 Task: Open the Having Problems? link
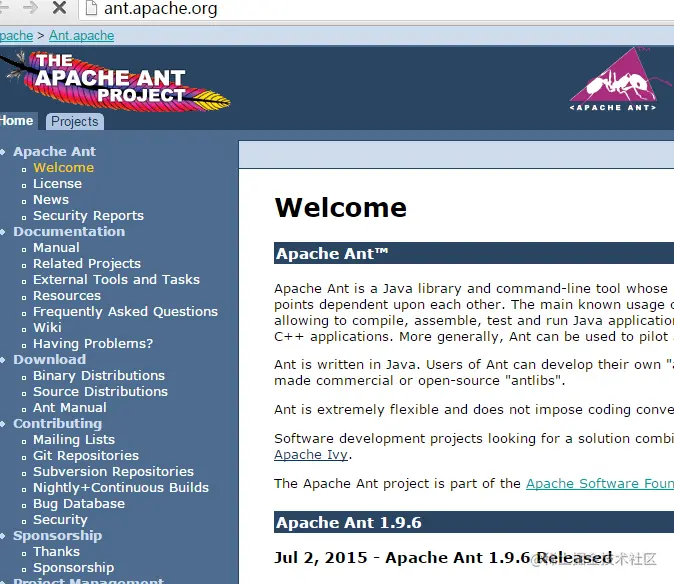pos(93,343)
